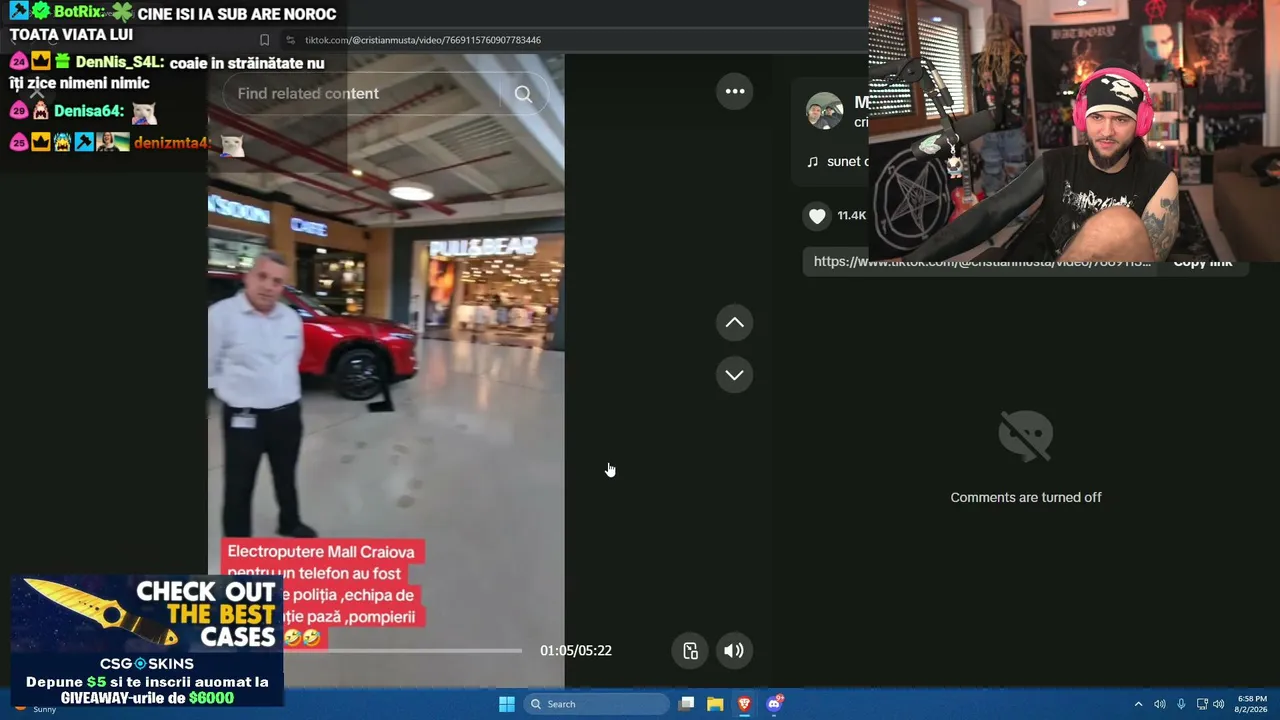Open site settings icon in address bar
Viewport: 1280px width, 720px height.
[290, 40]
